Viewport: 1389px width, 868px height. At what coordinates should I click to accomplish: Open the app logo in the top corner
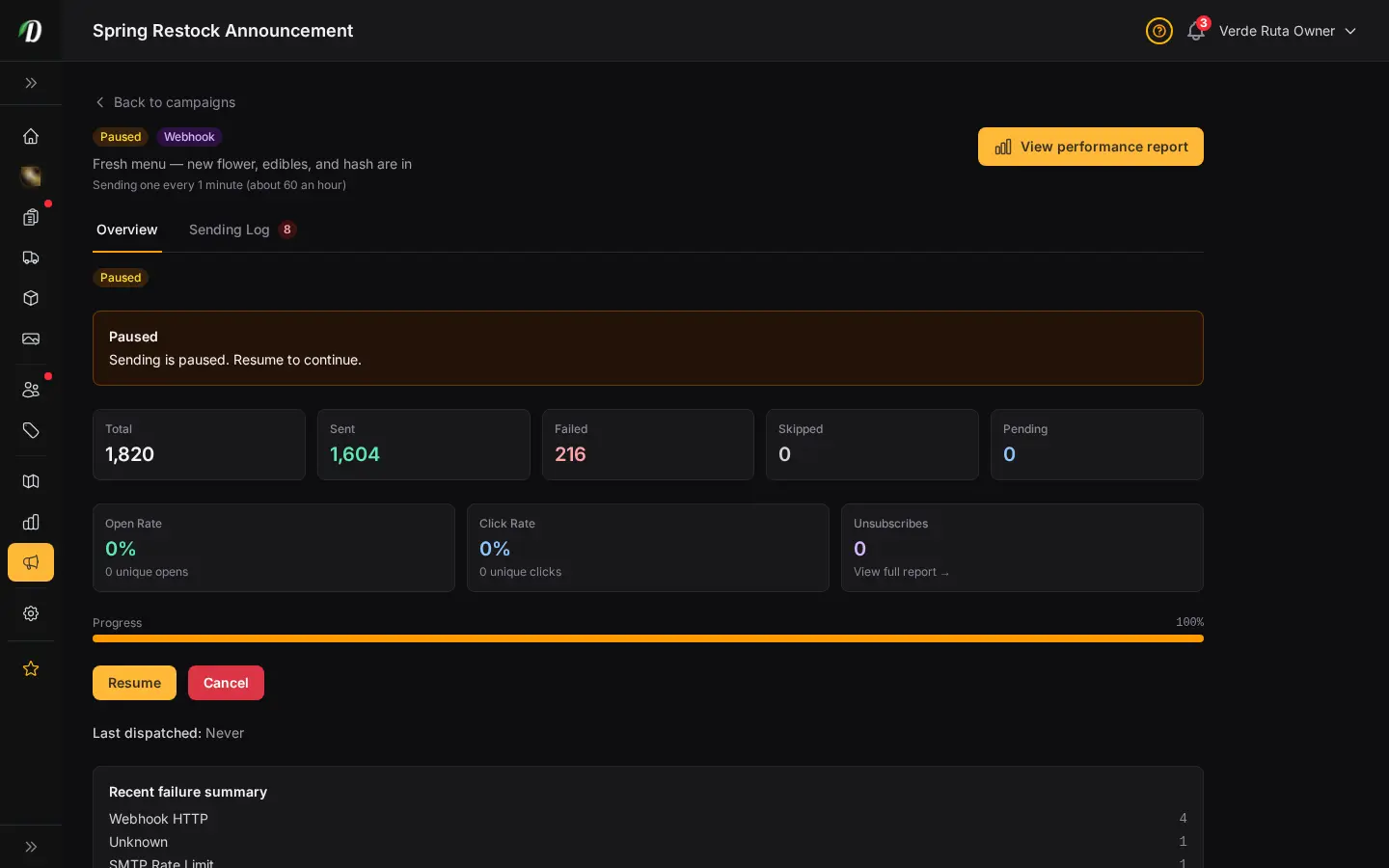pyautogui.click(x=31, y=31)
